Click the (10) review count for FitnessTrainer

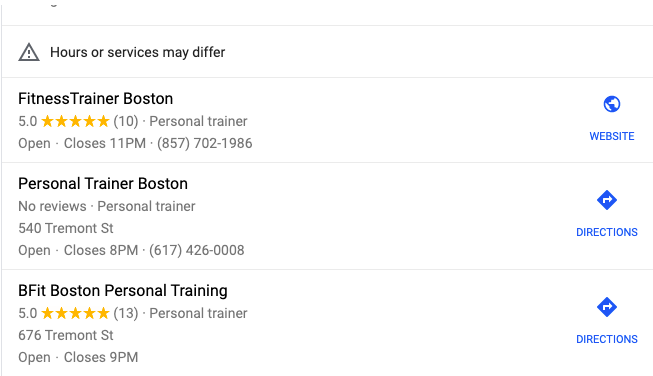pos(126,121)
